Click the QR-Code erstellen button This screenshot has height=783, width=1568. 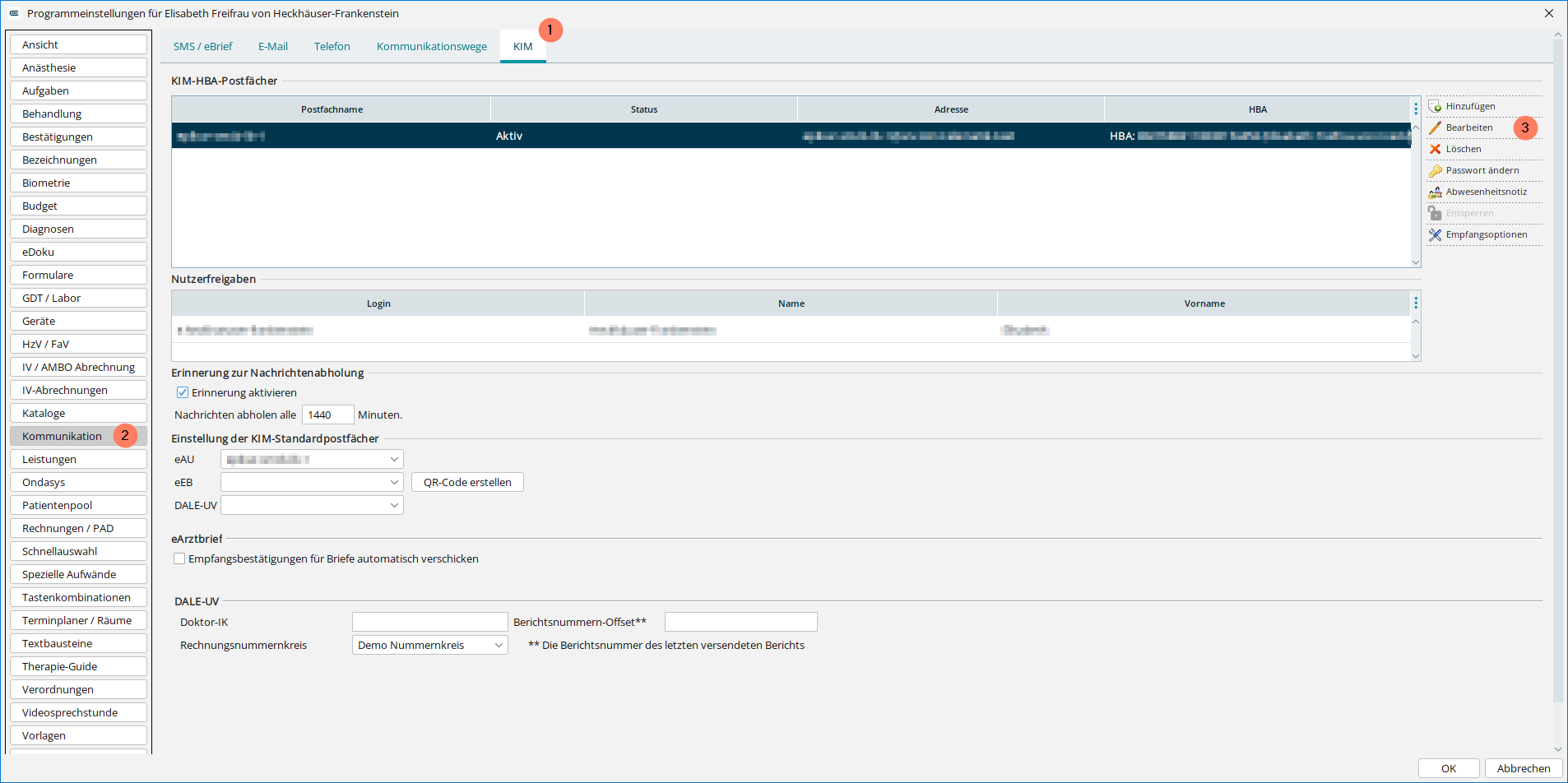(x=467, y=482)
